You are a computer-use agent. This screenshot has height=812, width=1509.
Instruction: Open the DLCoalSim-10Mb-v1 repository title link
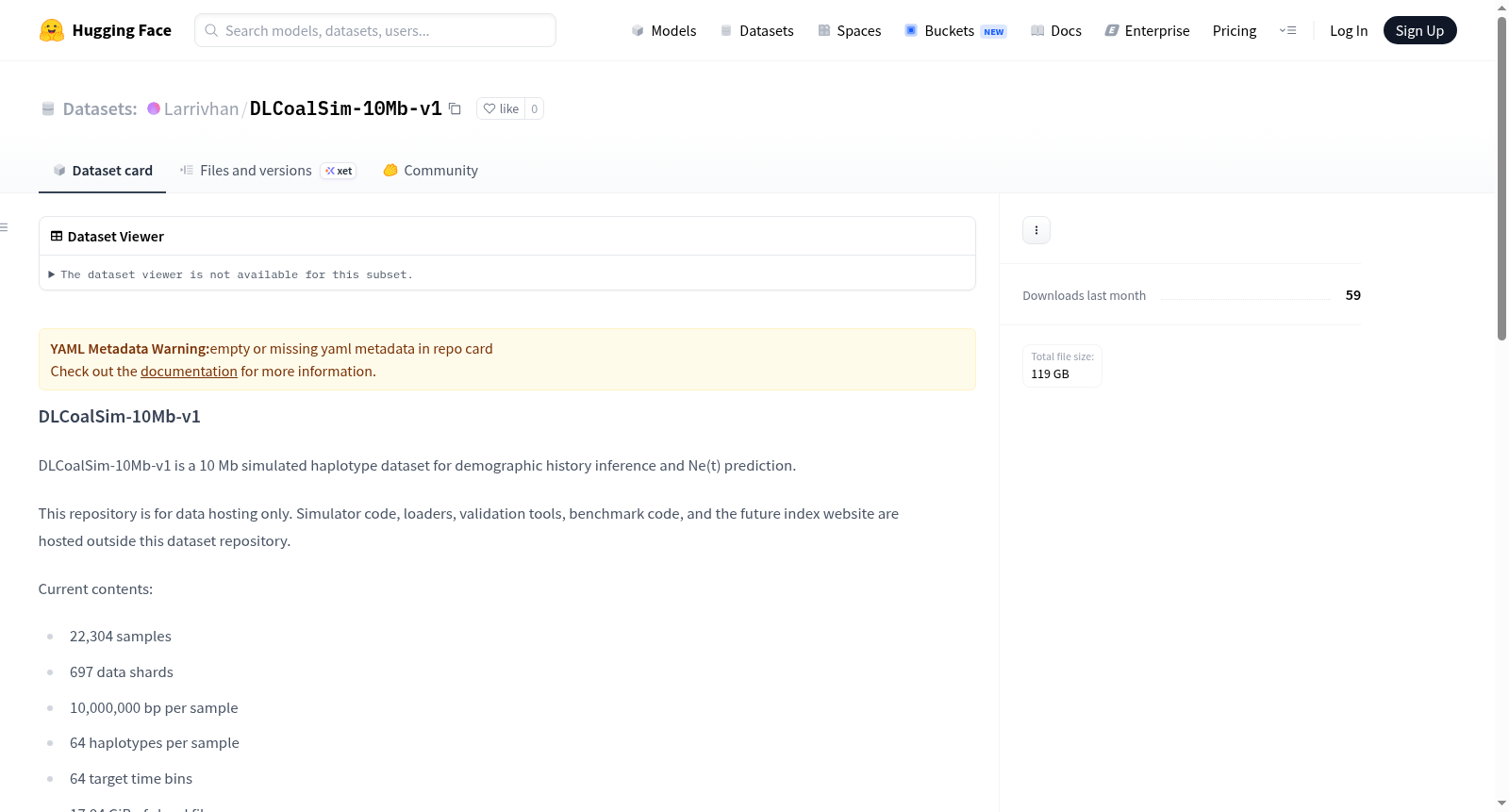pos(345,108)
